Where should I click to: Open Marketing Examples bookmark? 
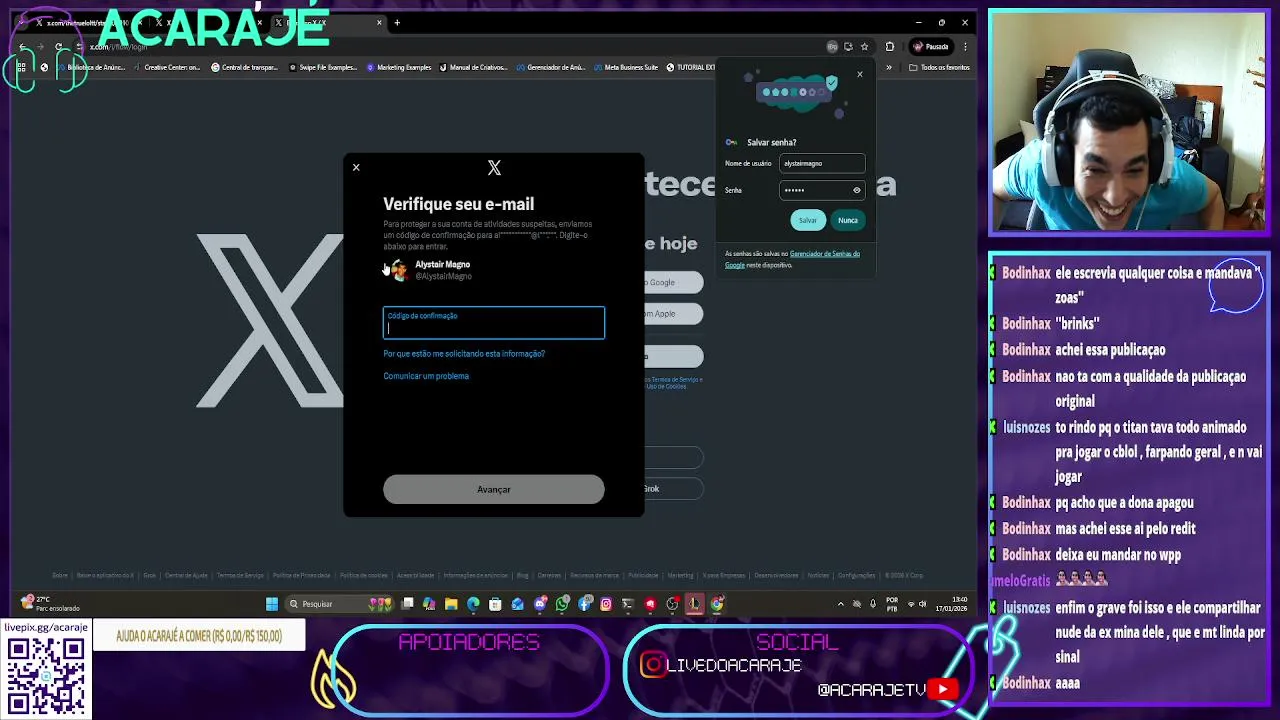[x=399, y=67]
